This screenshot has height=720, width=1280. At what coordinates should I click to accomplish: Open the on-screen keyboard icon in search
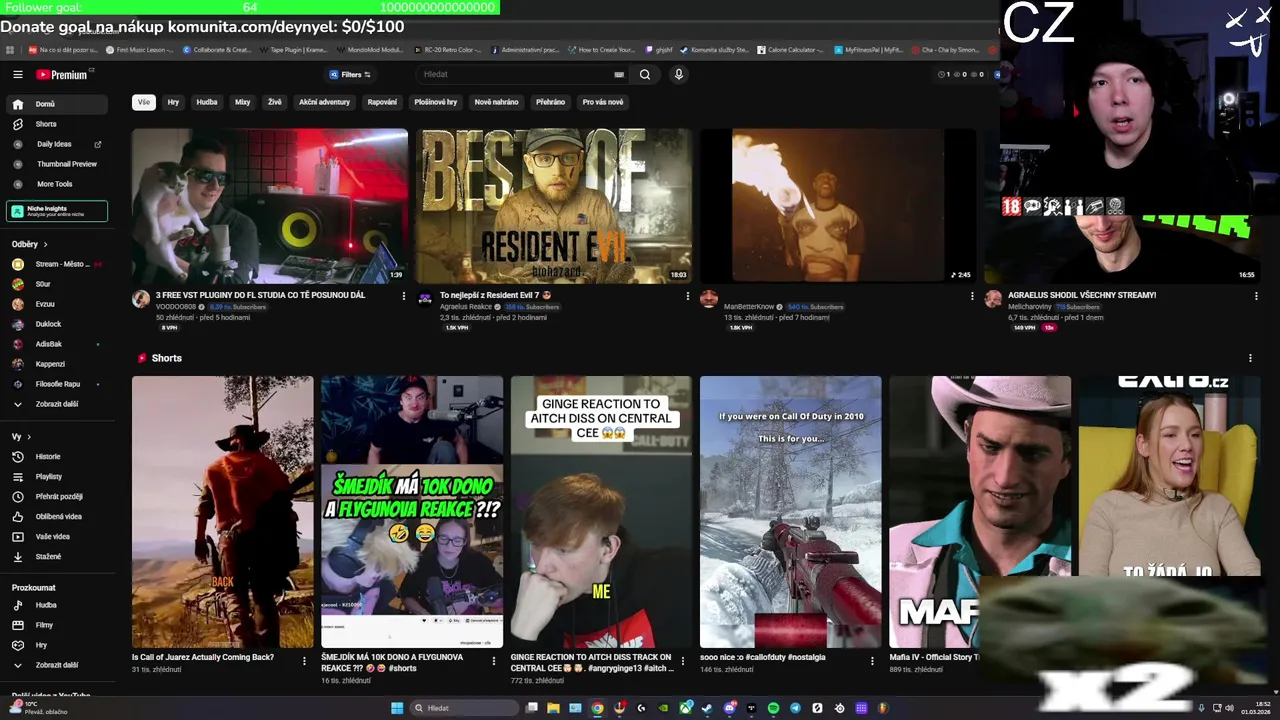[x=619, y=74]
